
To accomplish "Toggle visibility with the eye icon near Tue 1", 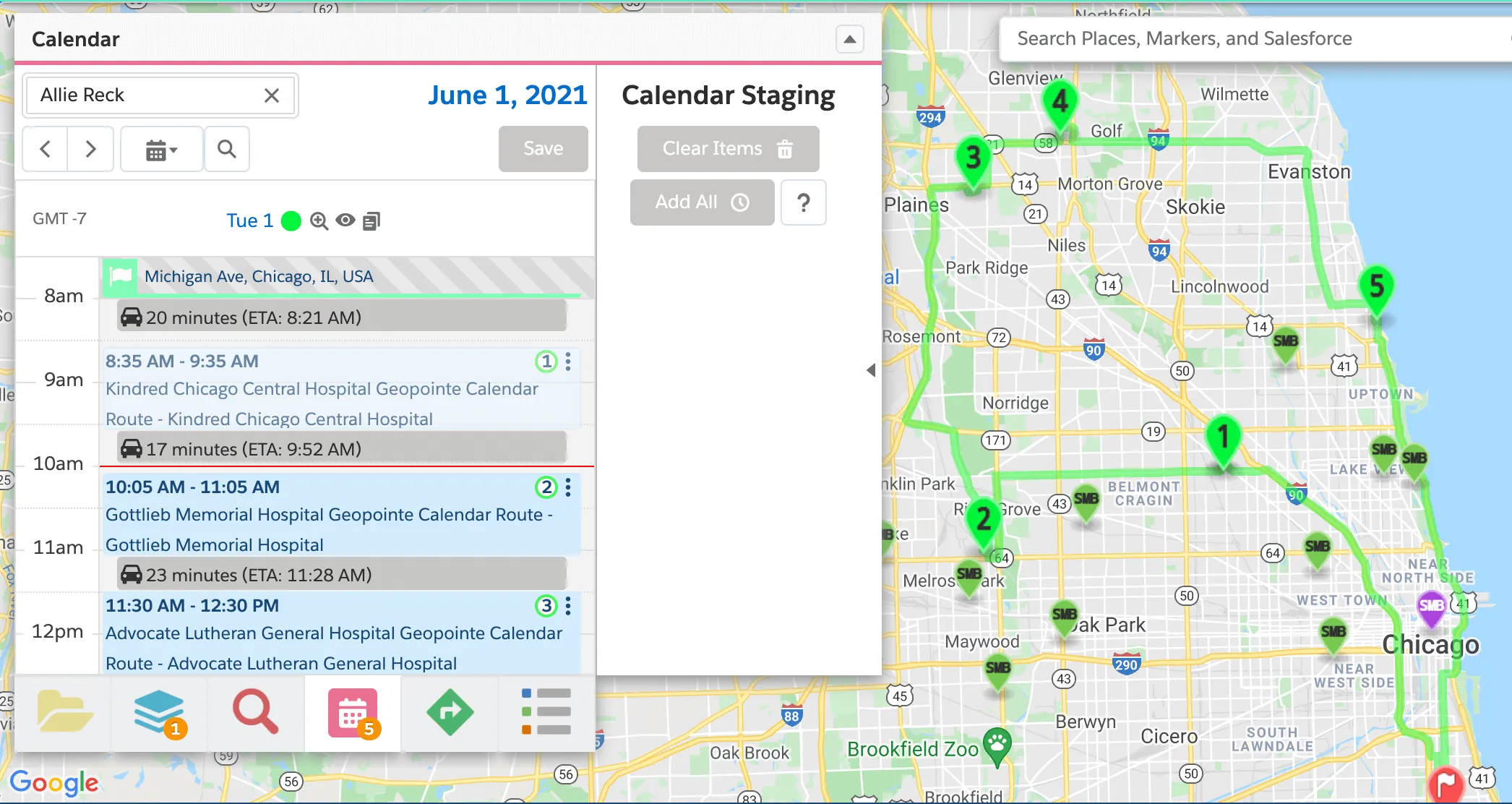I will (345, 221).
